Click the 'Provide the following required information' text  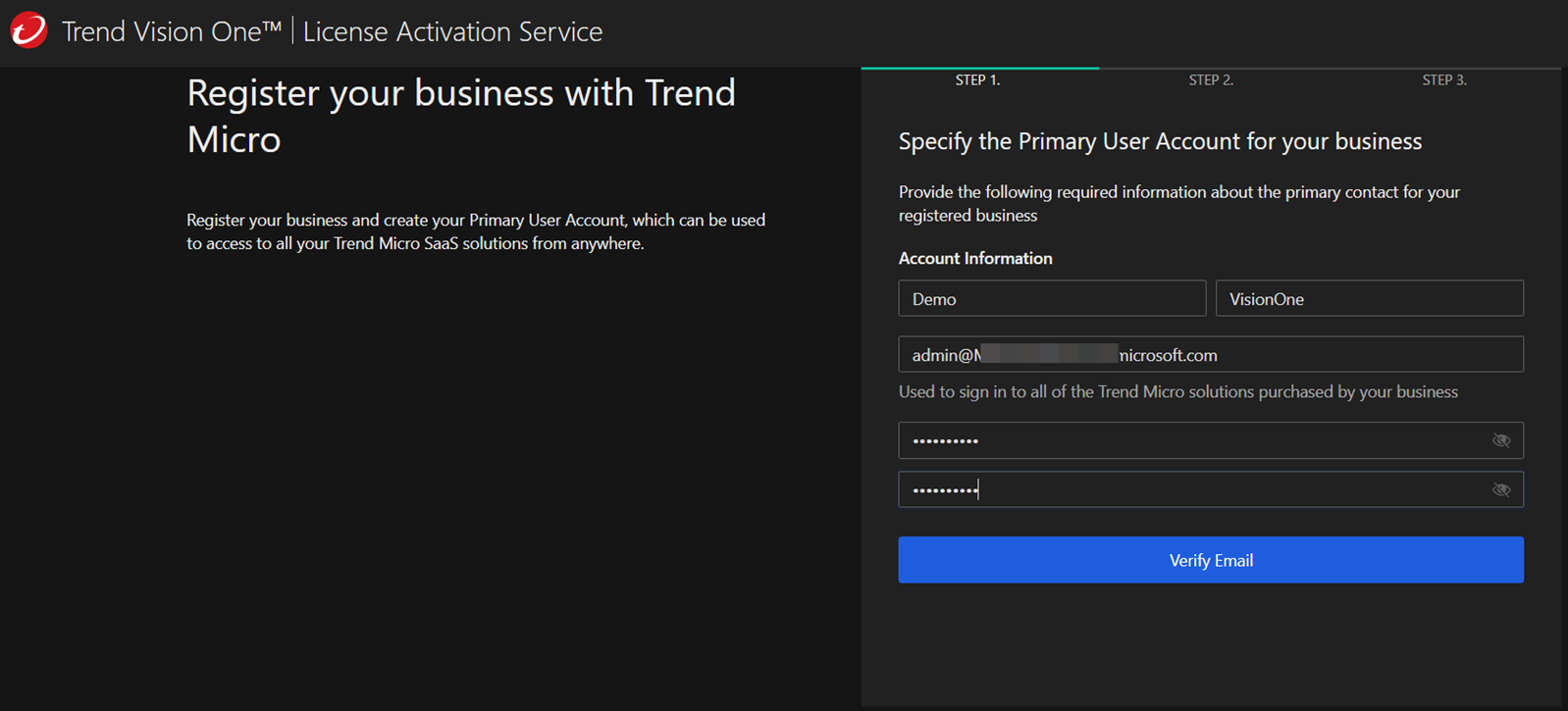pyautogui.click(x=1178, y=203)
